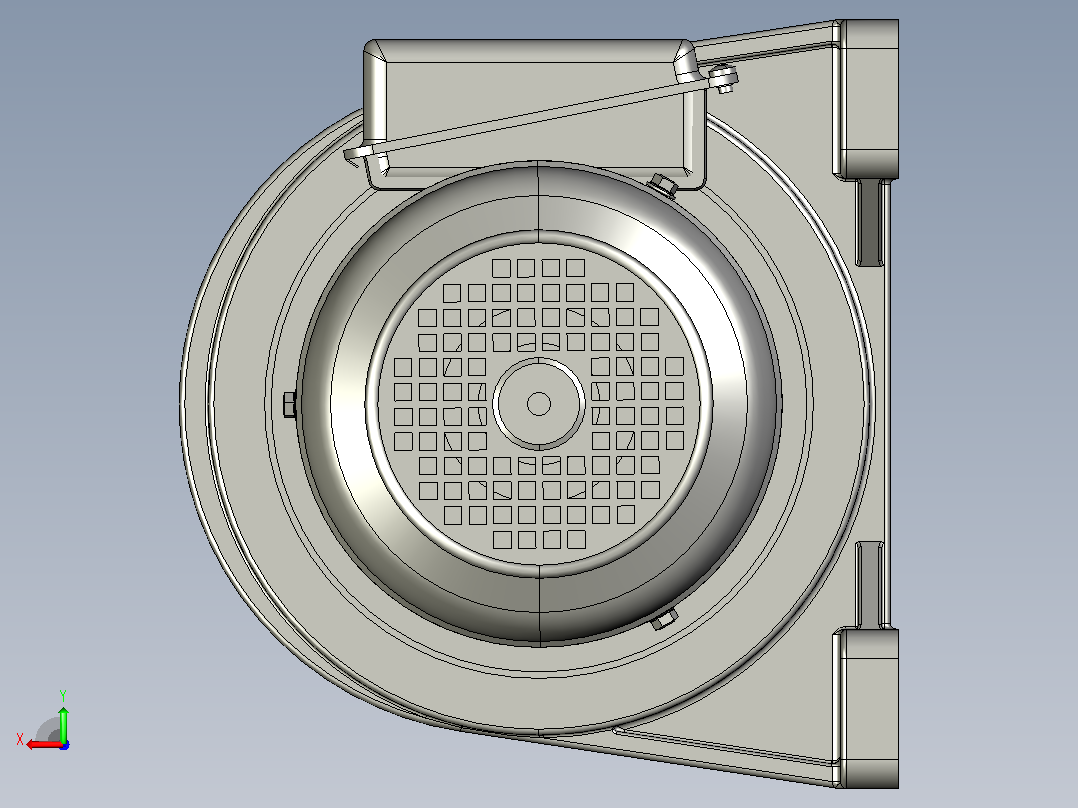Select the hex bolt on the motor's left edge
The image size is (1078, 808).
point(289,404)
